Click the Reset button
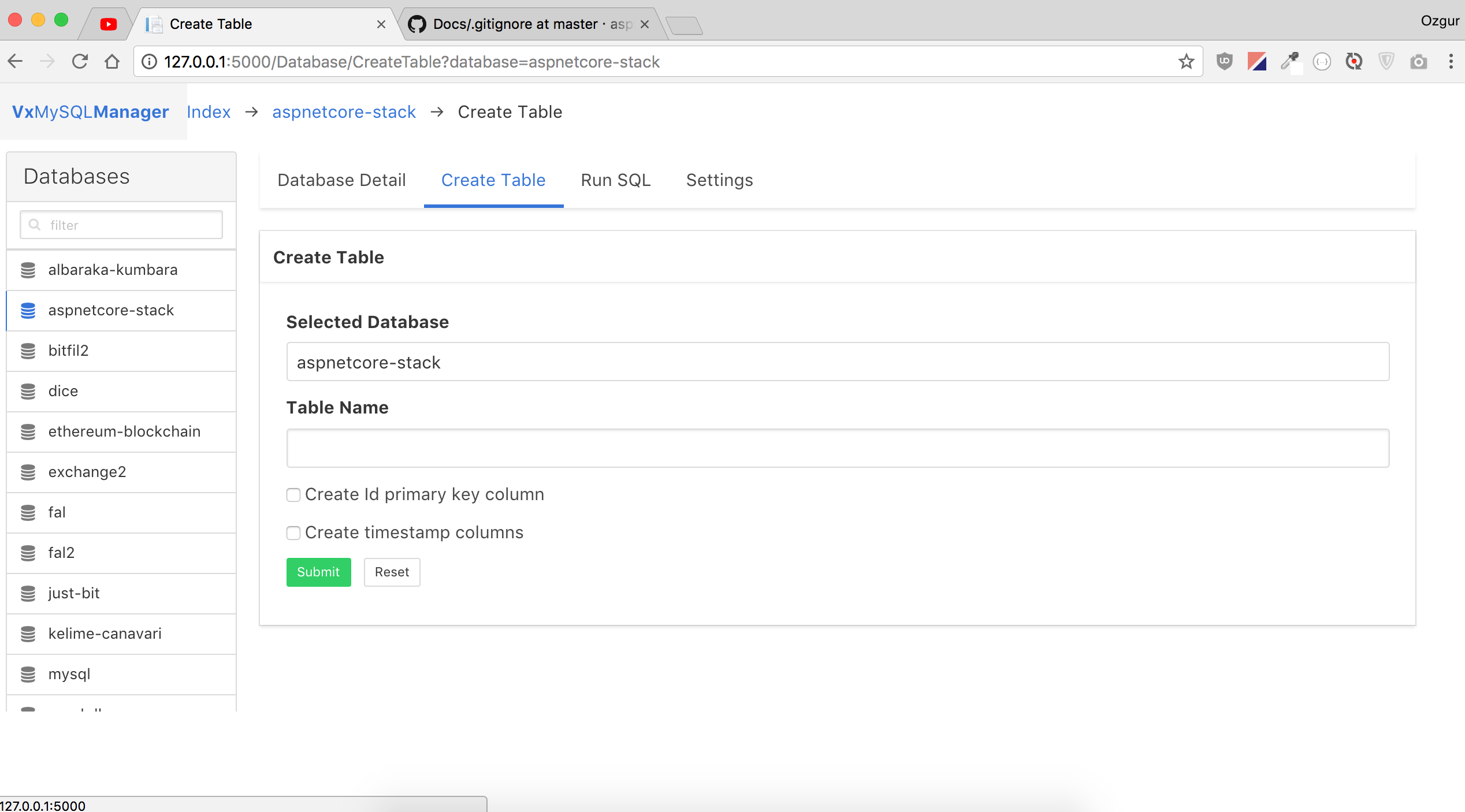The height and width of the screenshot is (812, 1465). pyautogui.click(x=392, y=572)
